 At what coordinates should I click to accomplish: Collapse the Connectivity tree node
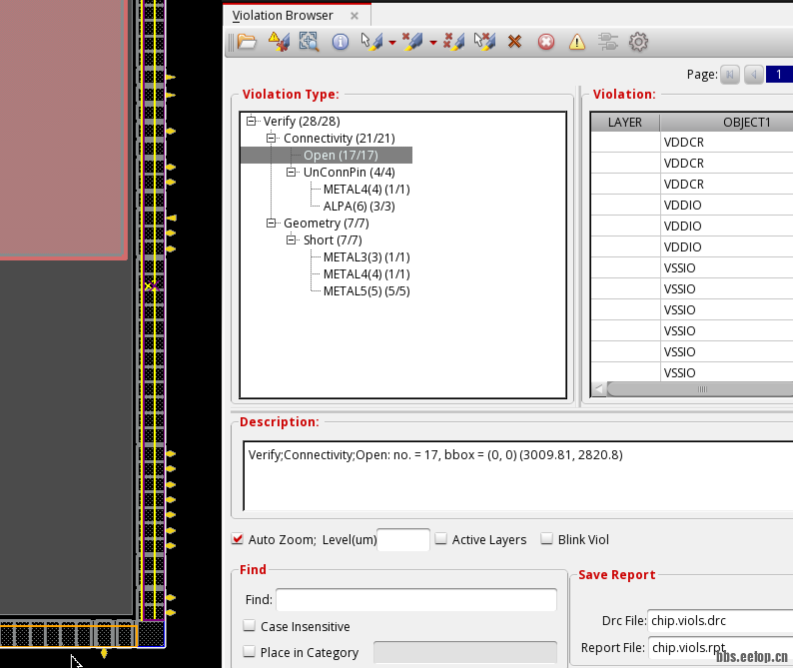271,138
